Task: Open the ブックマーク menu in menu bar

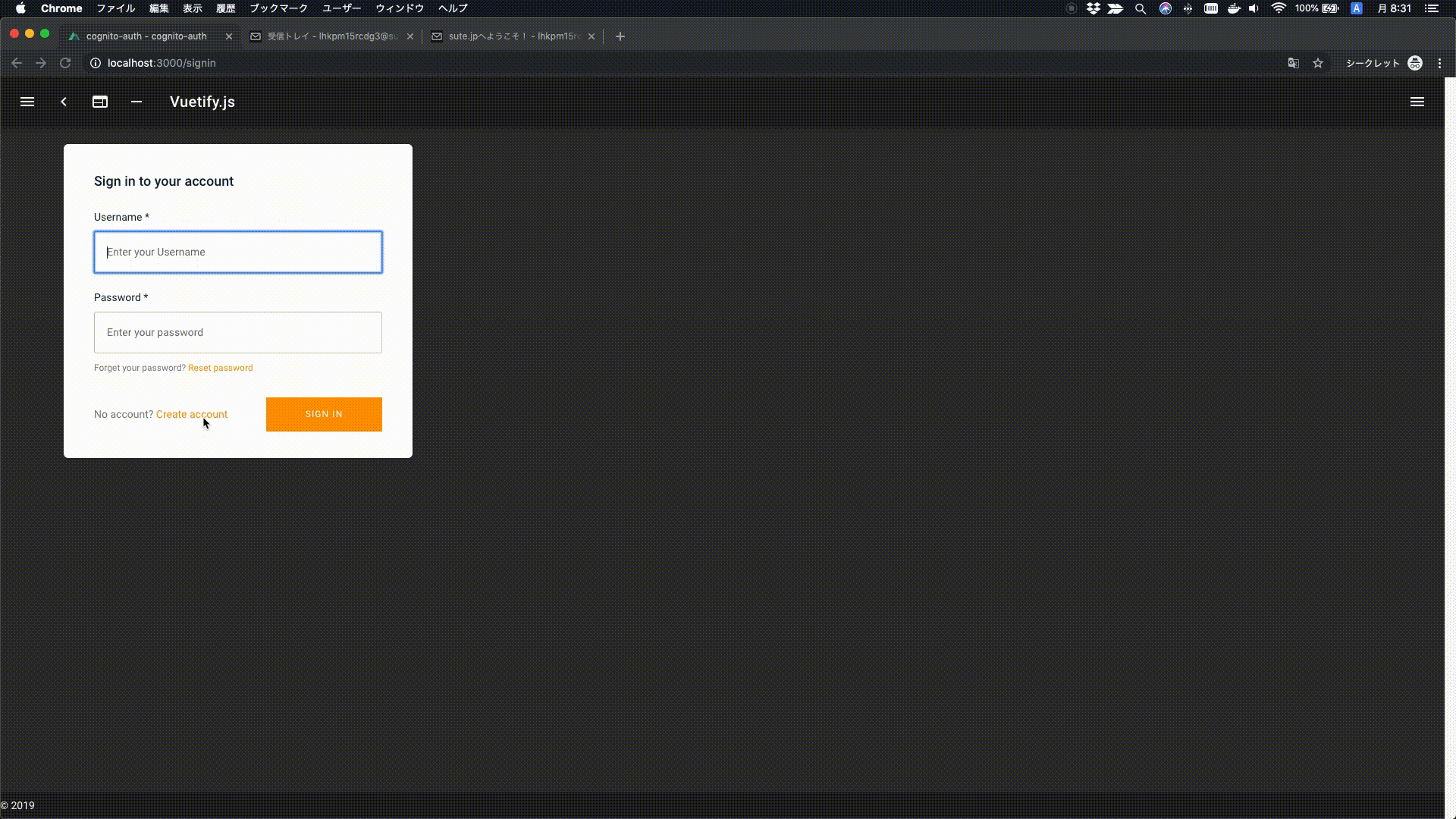Action: [x=278, y=8]
